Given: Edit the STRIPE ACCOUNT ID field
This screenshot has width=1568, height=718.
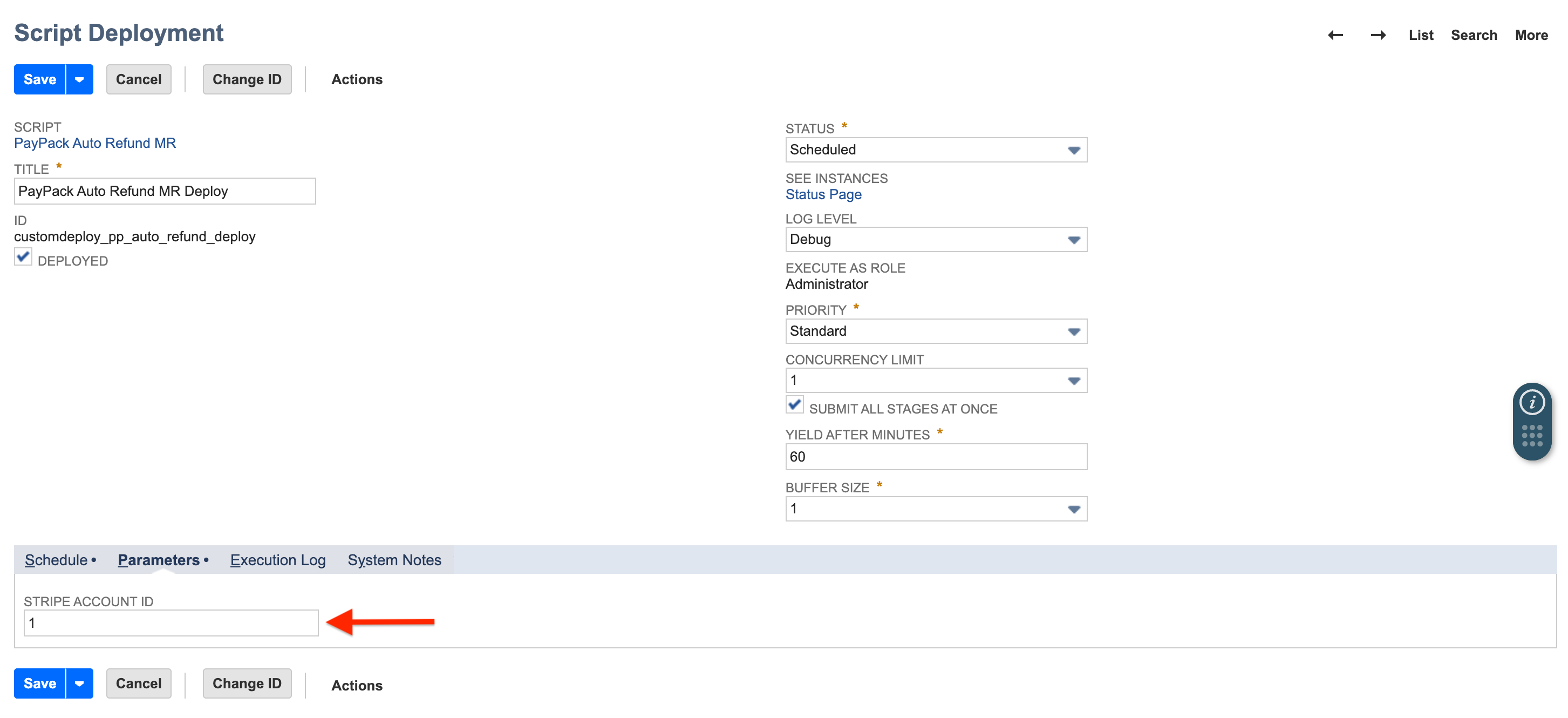Looking at the screenshot, I should coord(171,622).
